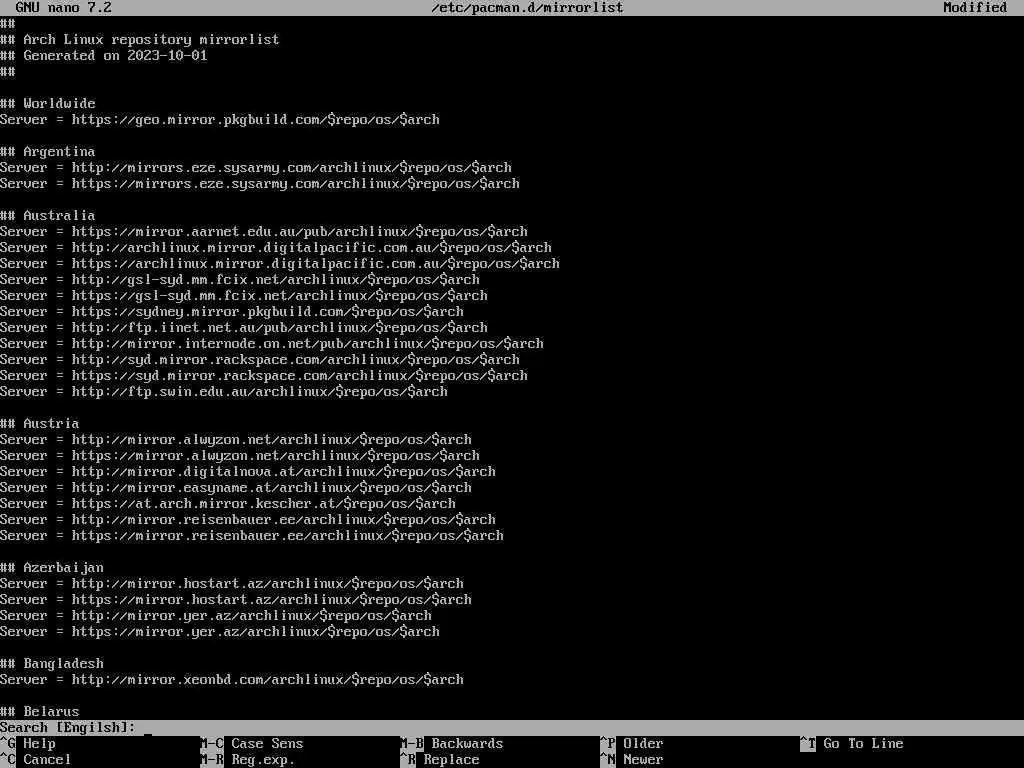Click the ftp.iinet.net.au server line
Image resolution: width=1024 pixels, height=768 pixels.
coord(244,327)
